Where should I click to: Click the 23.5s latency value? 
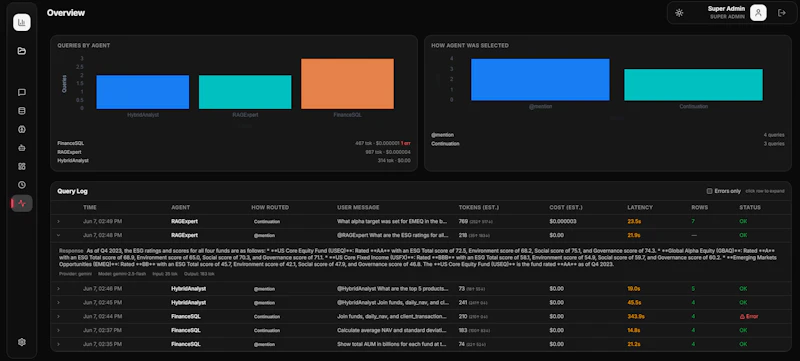634,221
